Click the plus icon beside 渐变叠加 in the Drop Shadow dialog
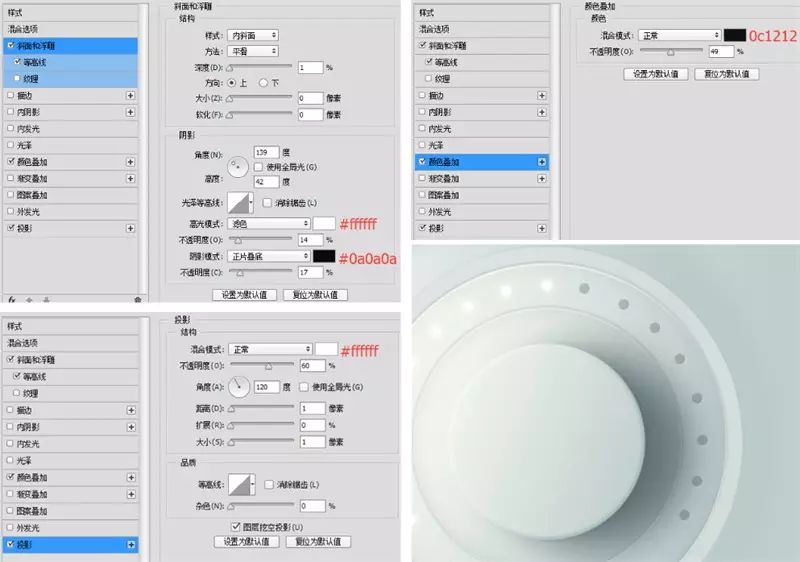 click(131, 494)
